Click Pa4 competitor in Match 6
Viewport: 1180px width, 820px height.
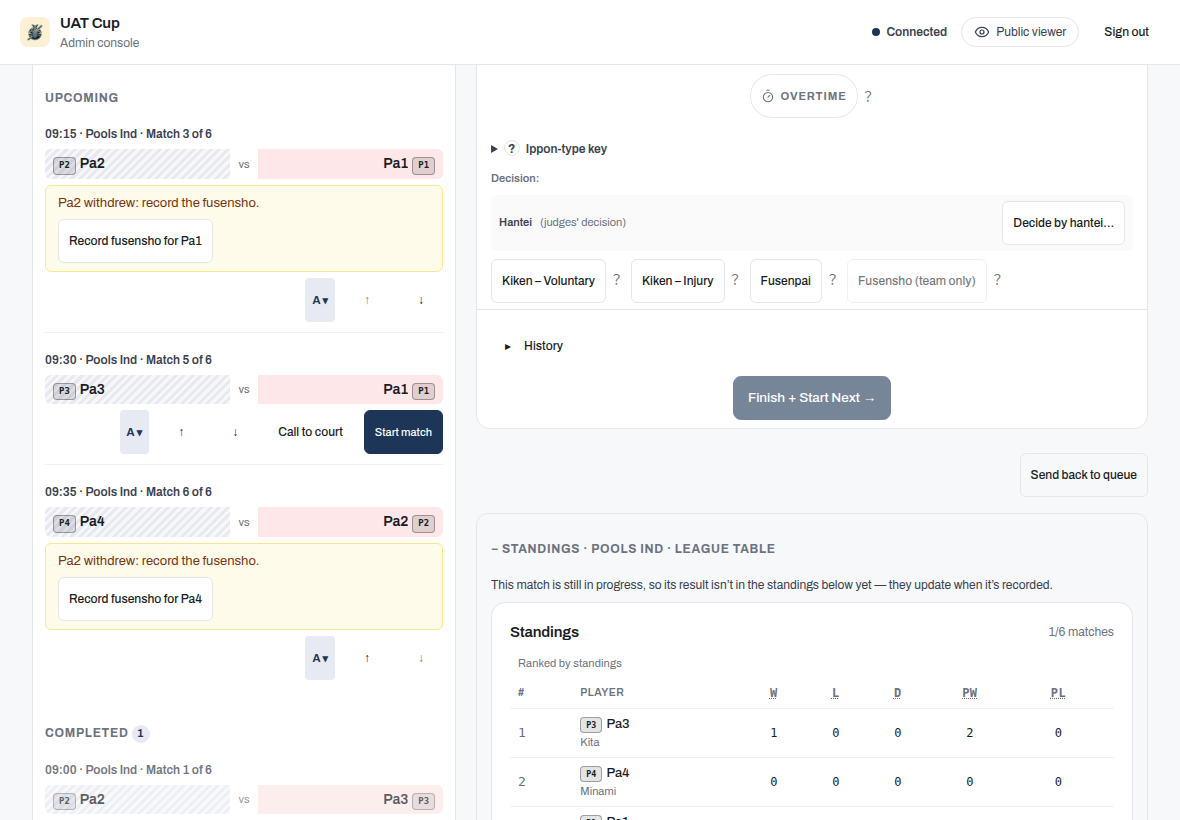138,522
